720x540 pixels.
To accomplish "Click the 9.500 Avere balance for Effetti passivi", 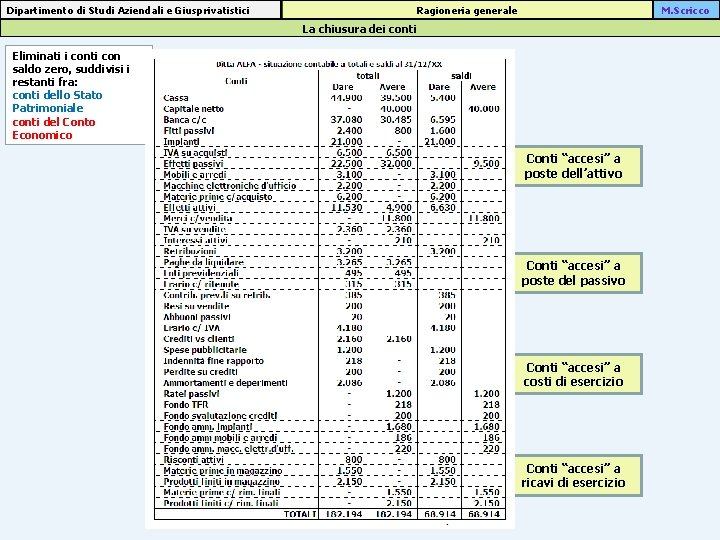I will click(486, 164).
